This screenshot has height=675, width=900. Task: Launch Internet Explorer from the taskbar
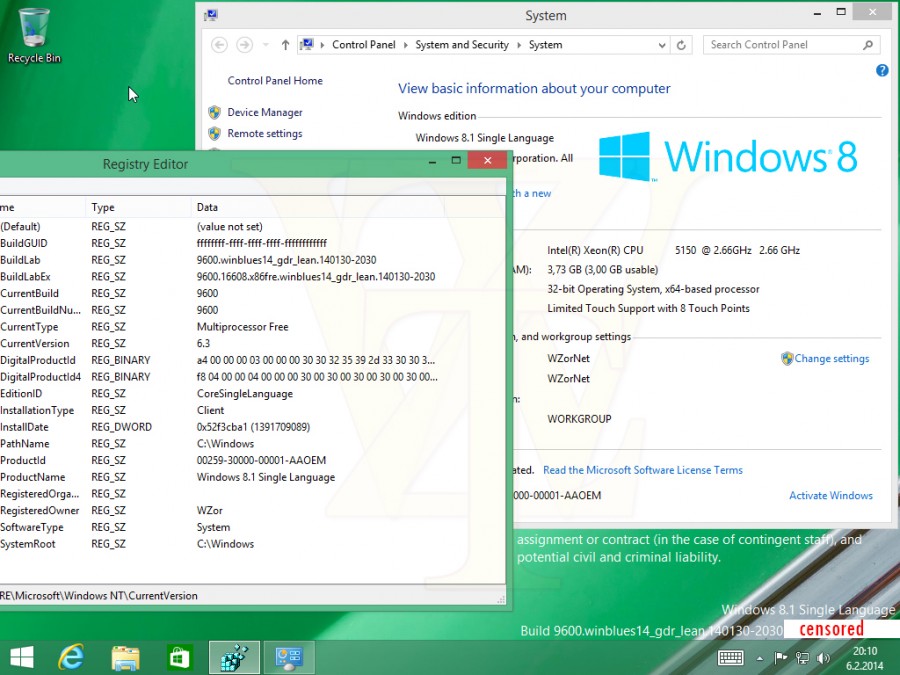71,658
